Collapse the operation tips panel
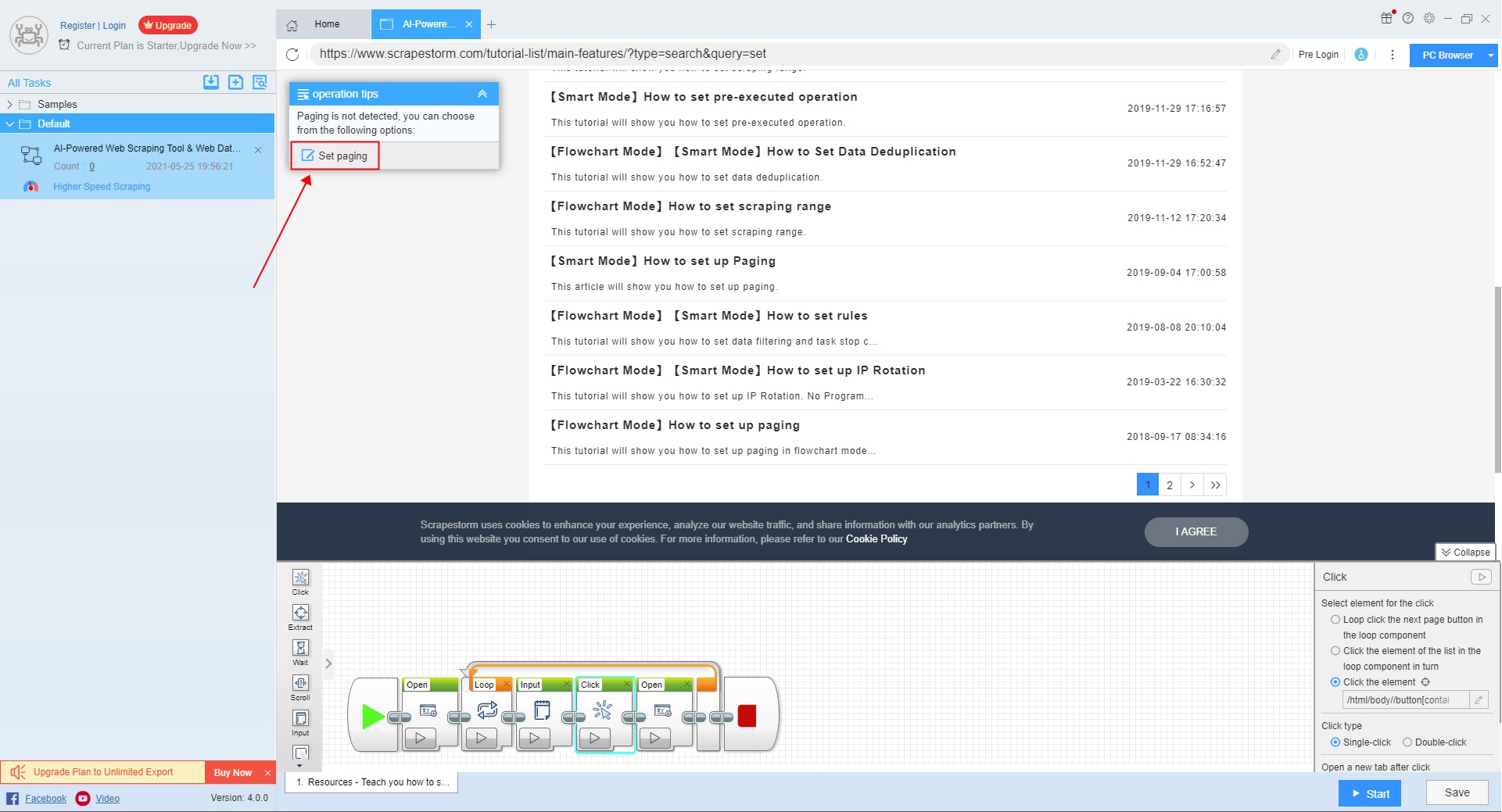This screenshot has width=1502, height=812. pos(482,94)
